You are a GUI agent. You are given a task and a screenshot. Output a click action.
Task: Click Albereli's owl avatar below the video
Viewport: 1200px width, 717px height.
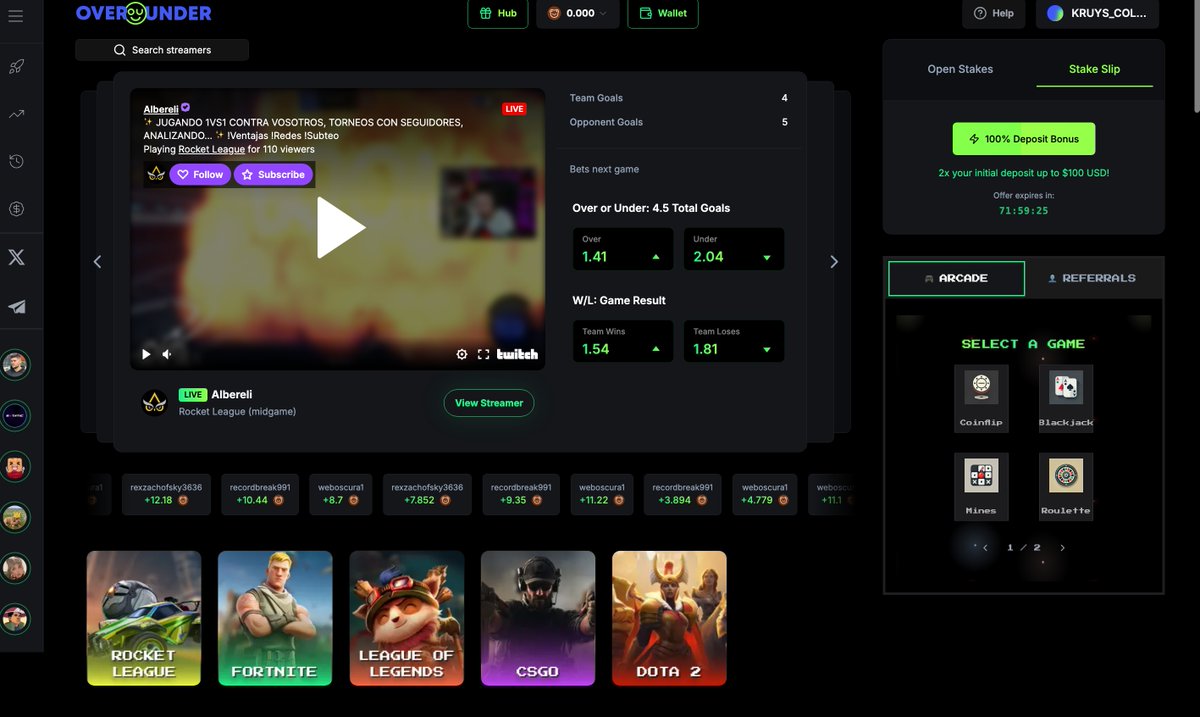click(x=155, y=403)
